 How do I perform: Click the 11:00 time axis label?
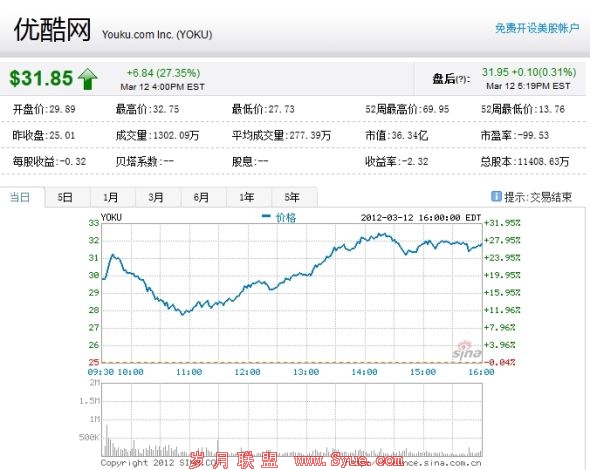point(189,372)
